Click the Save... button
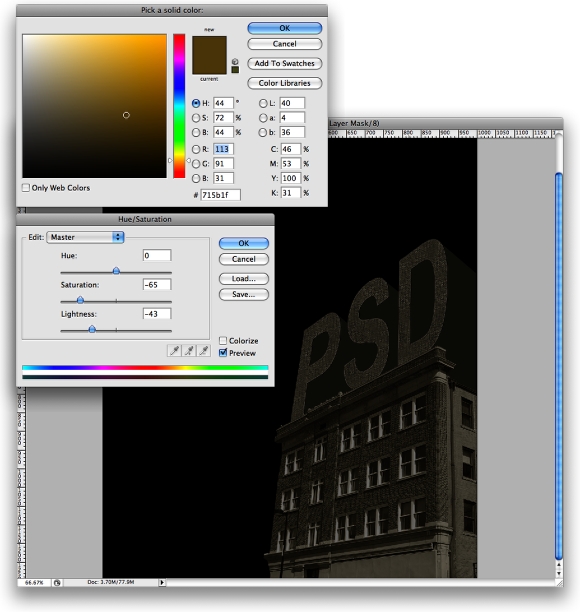Image resolution: width=580 pixels, height=612 pixels. coord(244,294)
